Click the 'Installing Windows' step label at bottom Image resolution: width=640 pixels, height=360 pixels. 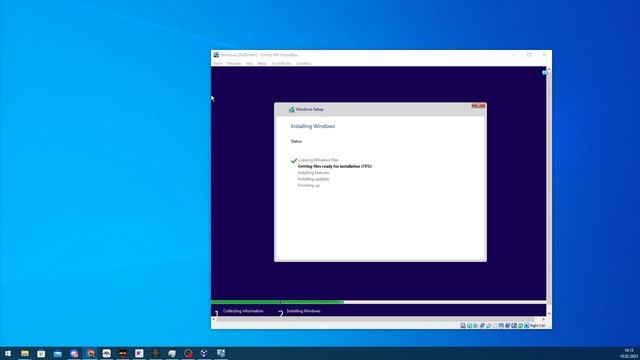tap(303, 311)
